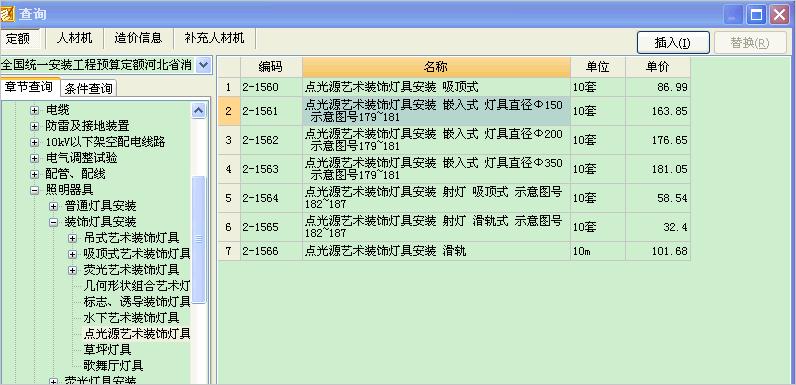Expand the 吸顶式艺术装饰灯具 node
The image size is (796, 385).
(x=73, y=254)
